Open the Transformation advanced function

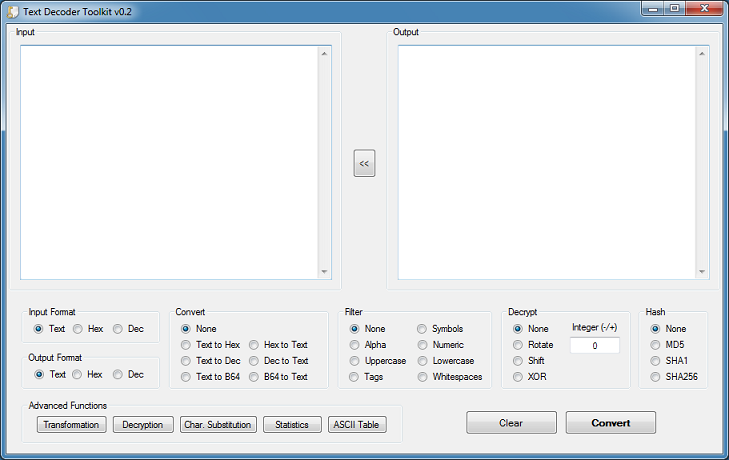tap(71, 425)
